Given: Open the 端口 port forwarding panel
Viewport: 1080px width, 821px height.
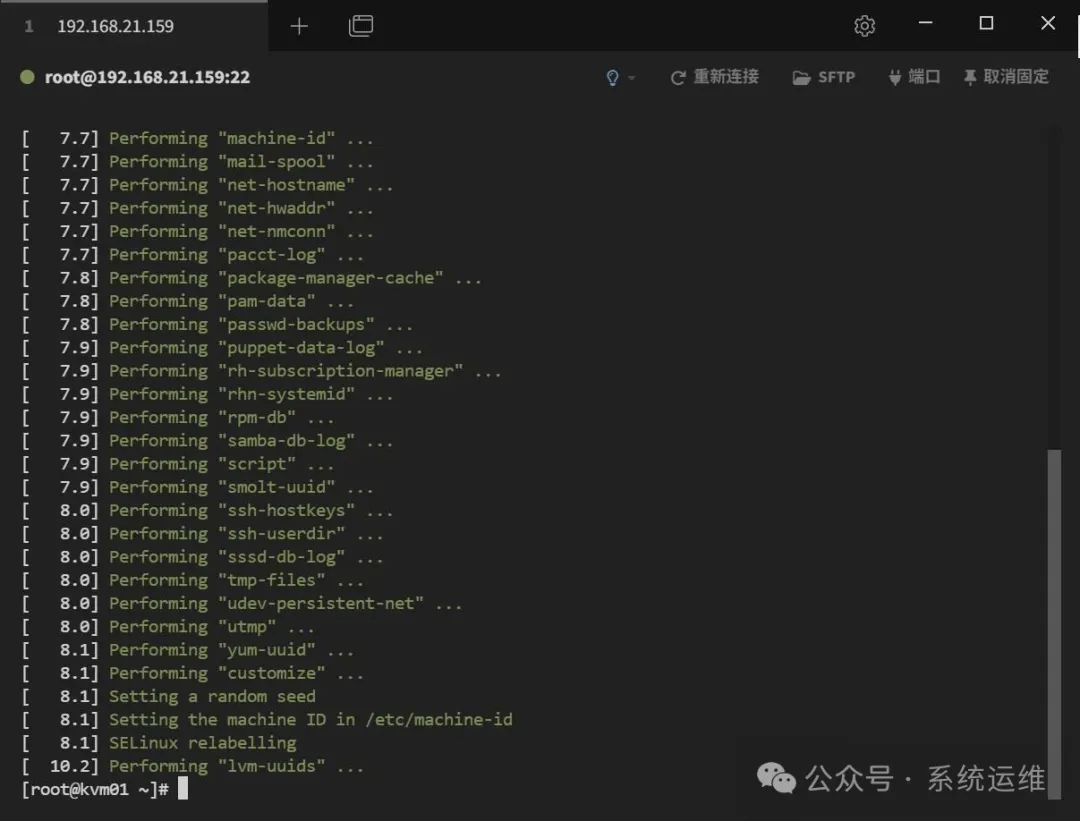Looking at the screenshot, I should point(913,77).
